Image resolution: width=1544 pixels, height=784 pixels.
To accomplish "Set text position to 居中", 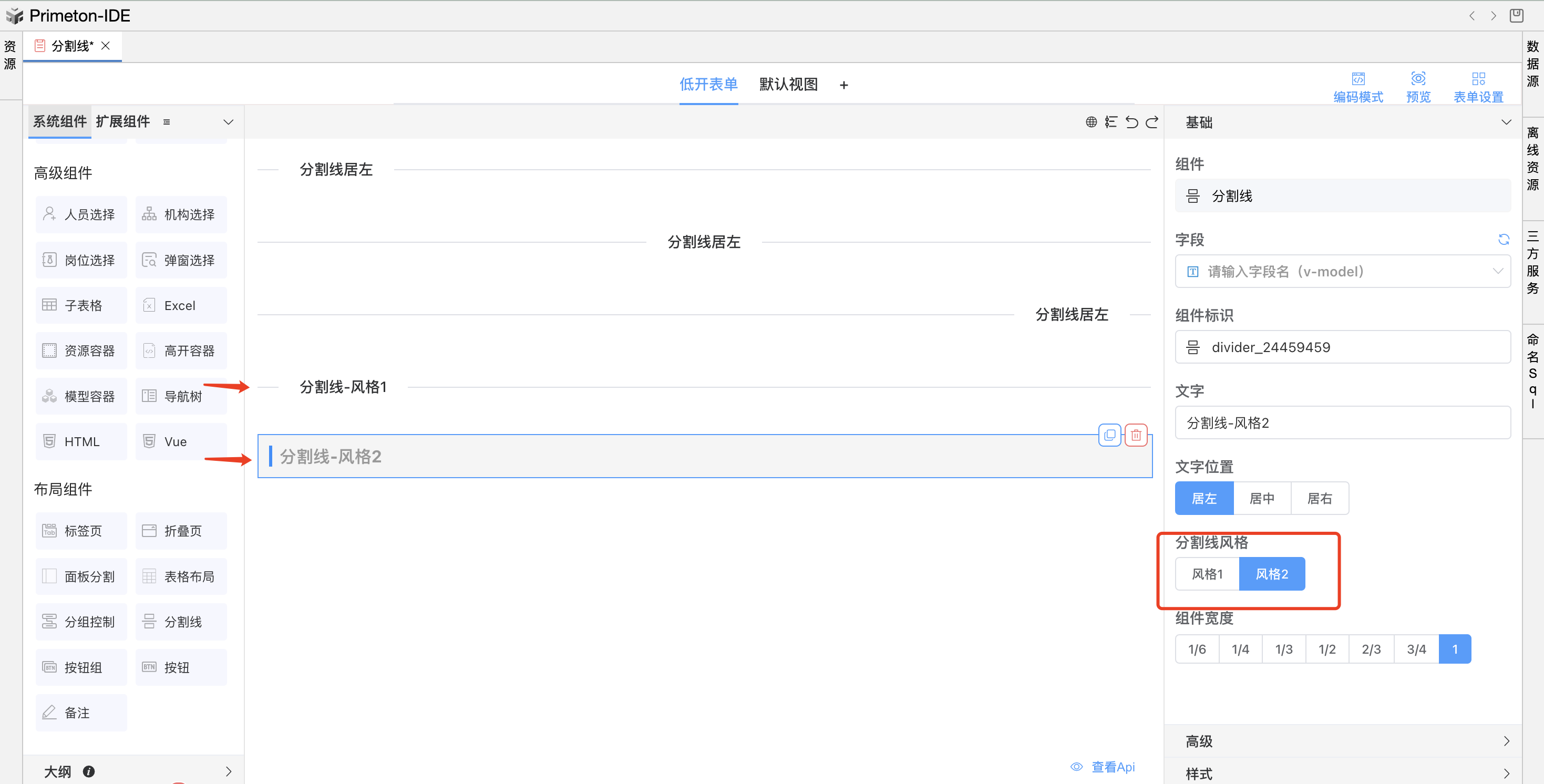I will [1262, 498].
